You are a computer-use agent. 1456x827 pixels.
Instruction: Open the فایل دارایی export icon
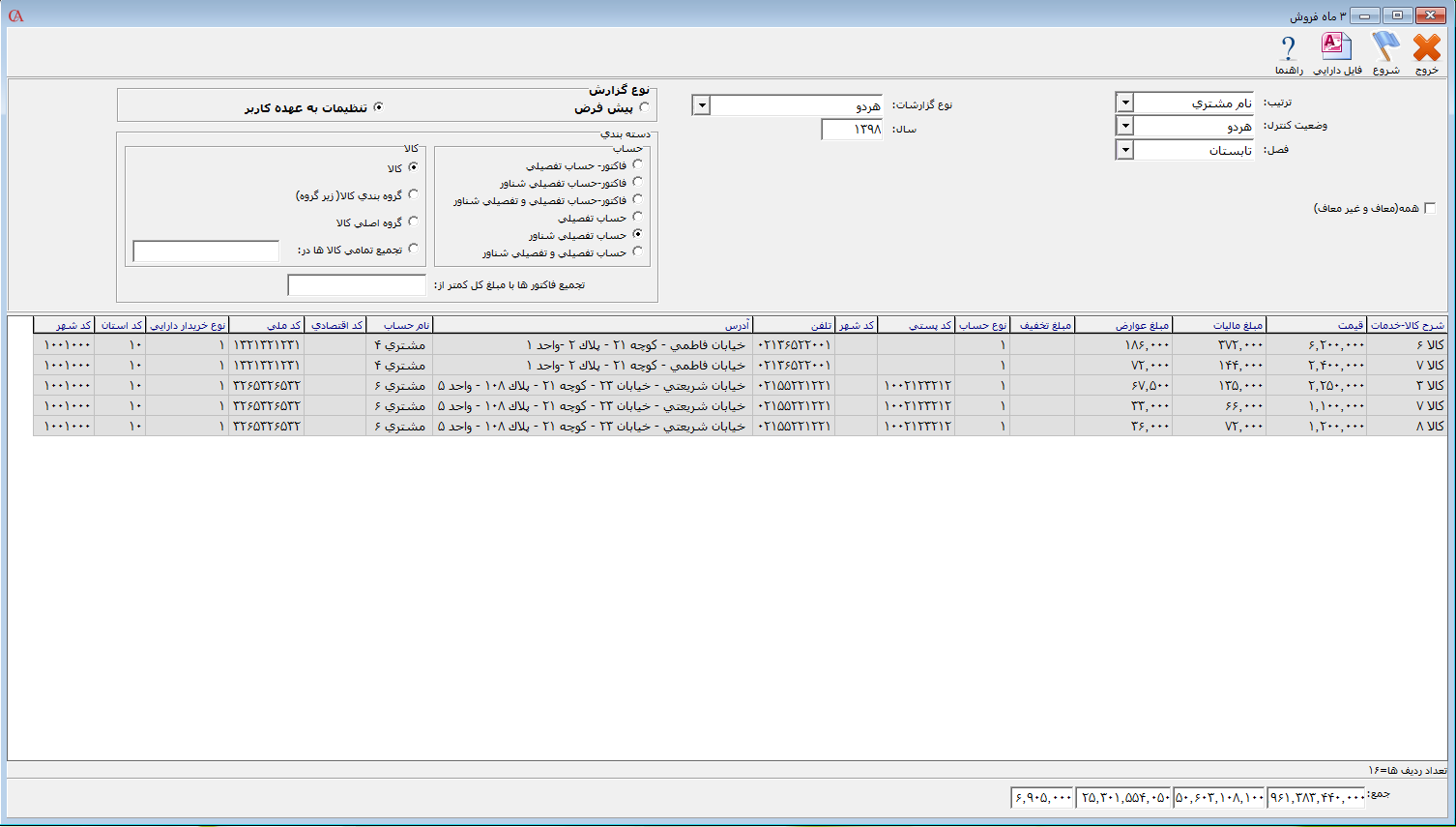[x=1336, y=48]
